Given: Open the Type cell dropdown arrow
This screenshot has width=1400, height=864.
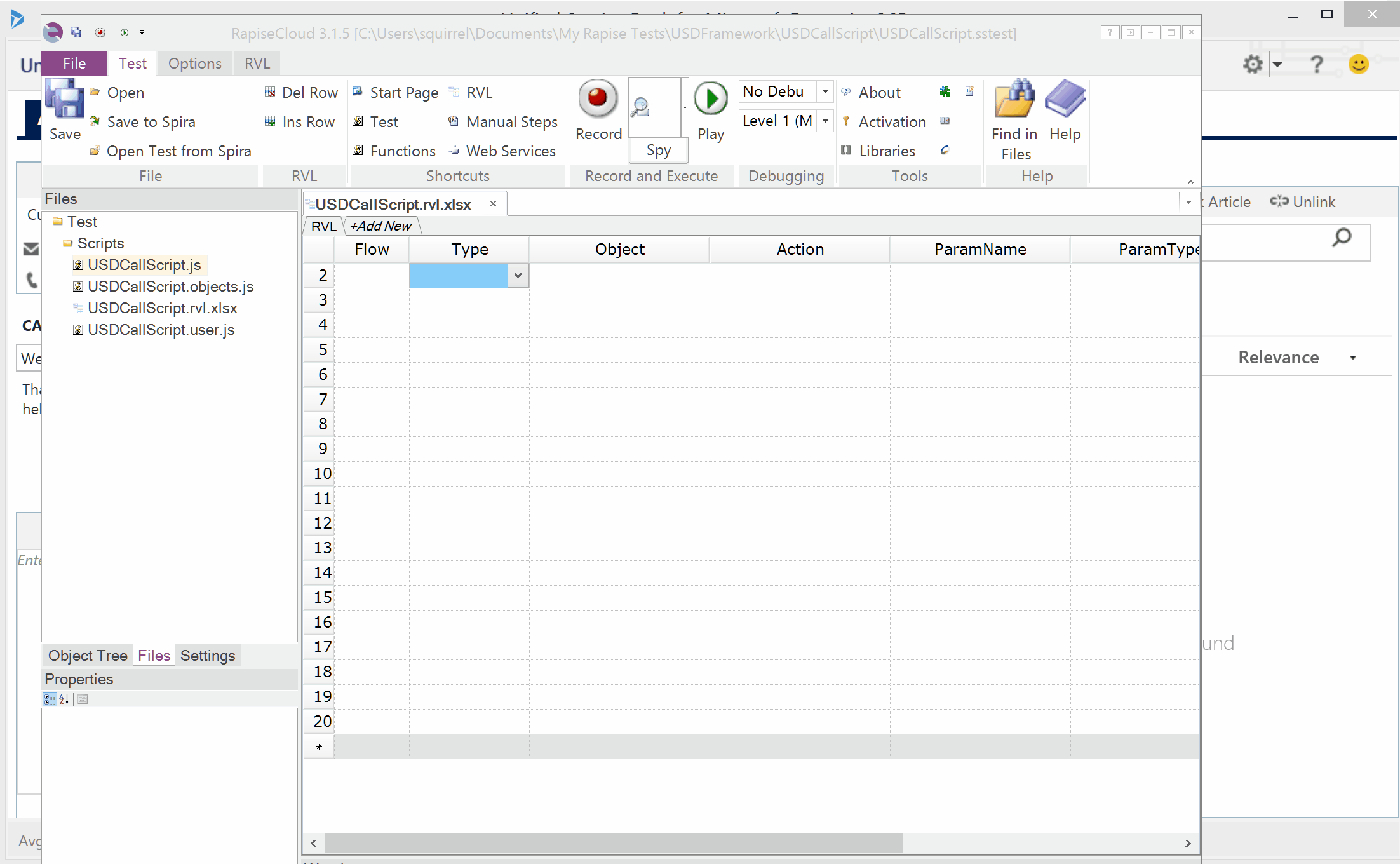Looking at the screenshot, I should 518,276.
